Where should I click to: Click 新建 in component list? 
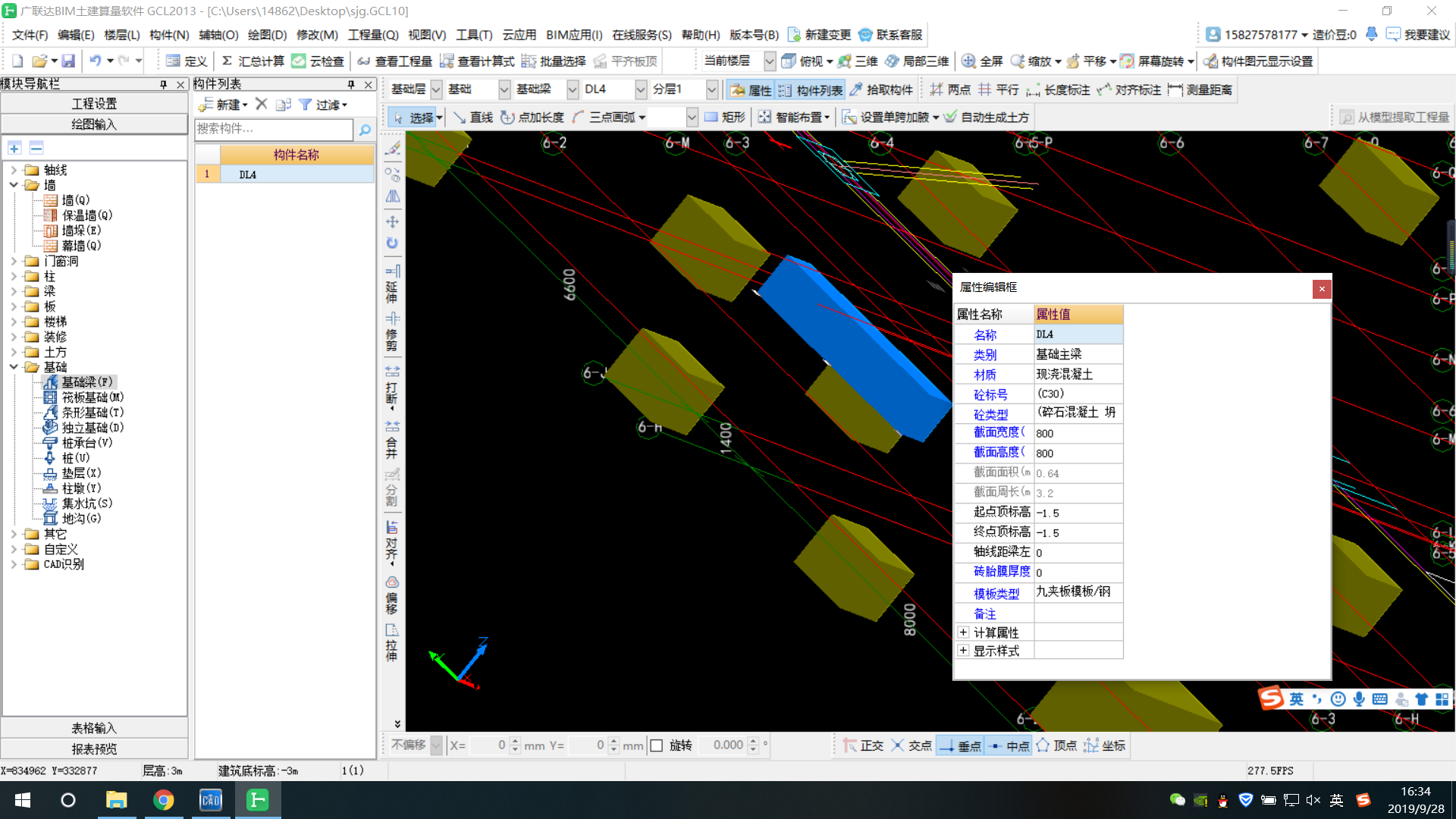pos(223,105)
